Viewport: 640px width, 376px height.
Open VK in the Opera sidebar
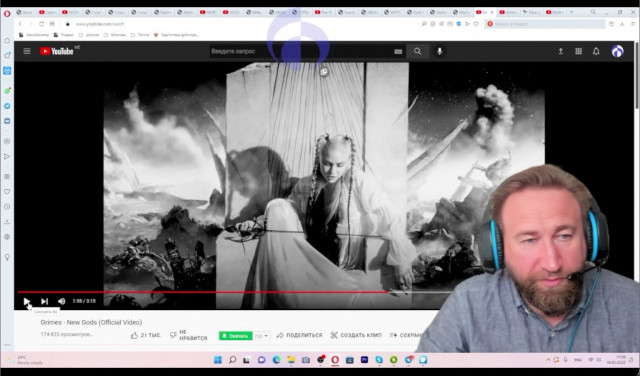click(7, 121)
